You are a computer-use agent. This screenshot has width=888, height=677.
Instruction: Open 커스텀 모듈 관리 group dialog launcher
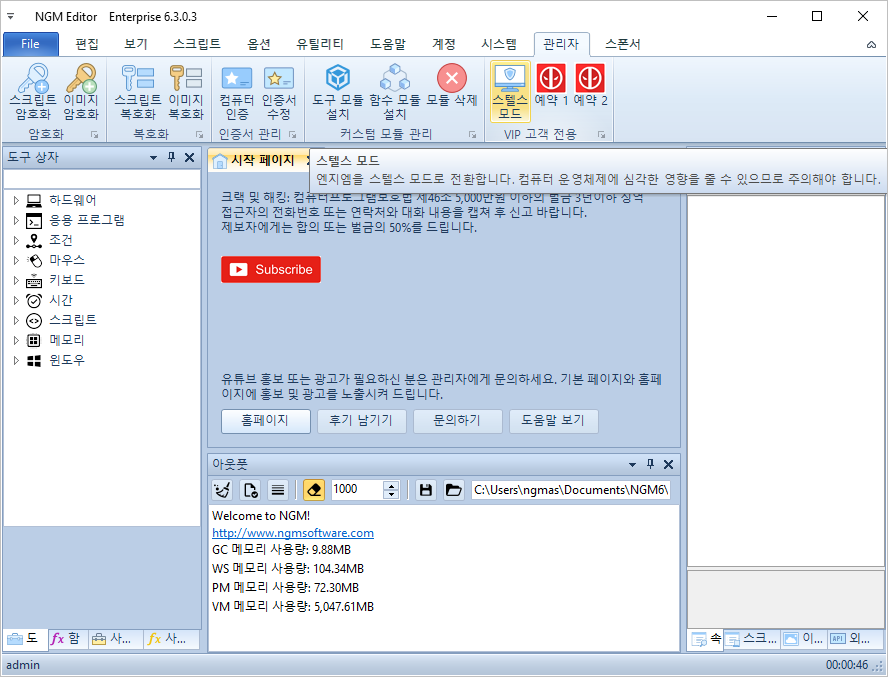click(472, 135)
